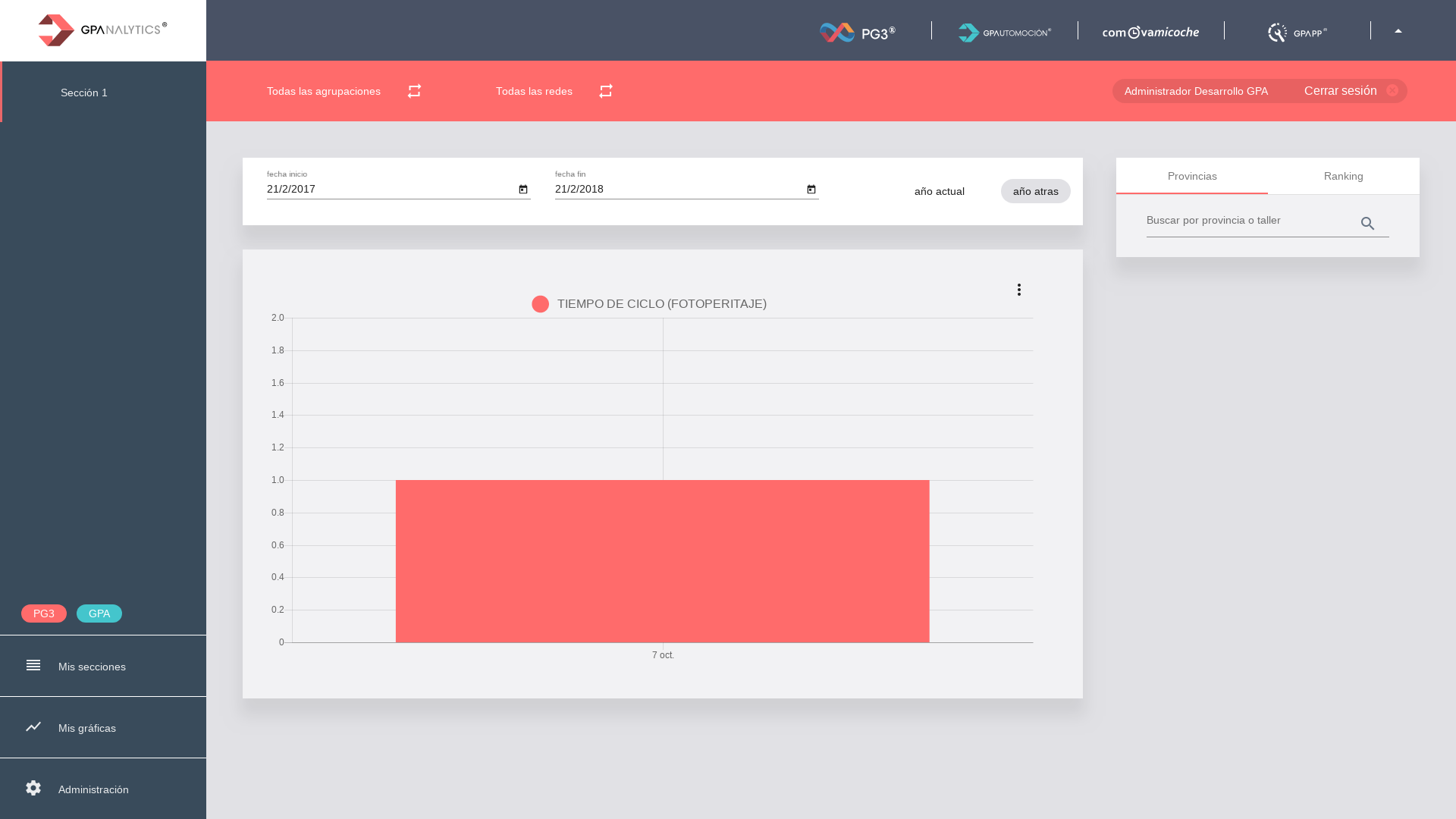Select the Provincias tab
Image resolution: width=1456 pixels, height=819 pixels.
tap(1191, 176)
